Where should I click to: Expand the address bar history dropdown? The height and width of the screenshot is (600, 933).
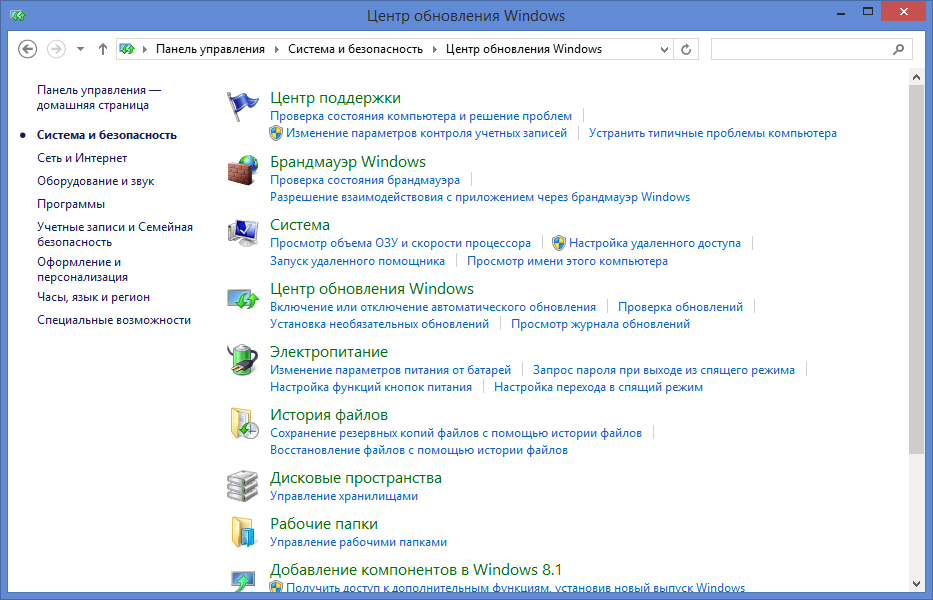click(664, 49)
